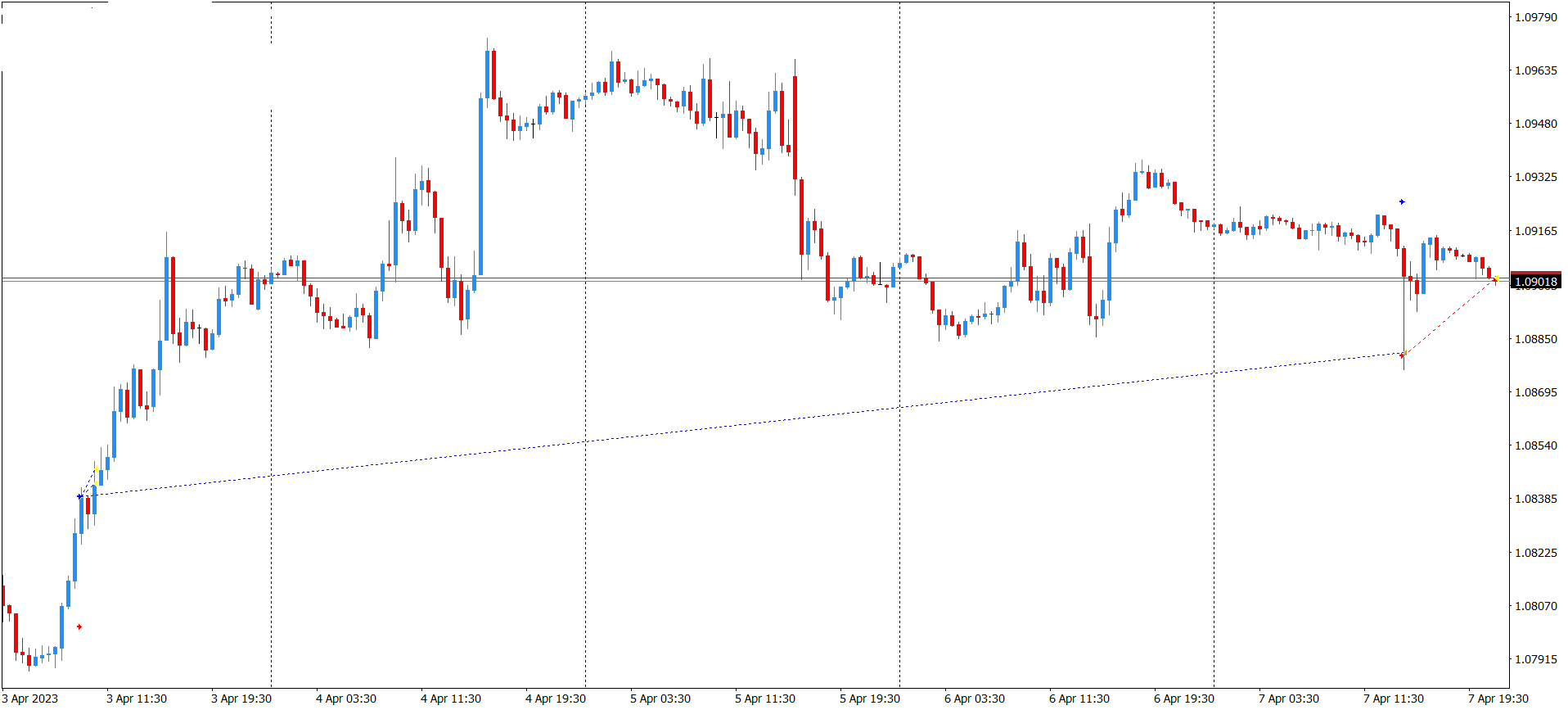Select the red marker below the 3 Apr rally
The height and width of the screenshot is (710, 1568).
point(79,627)
